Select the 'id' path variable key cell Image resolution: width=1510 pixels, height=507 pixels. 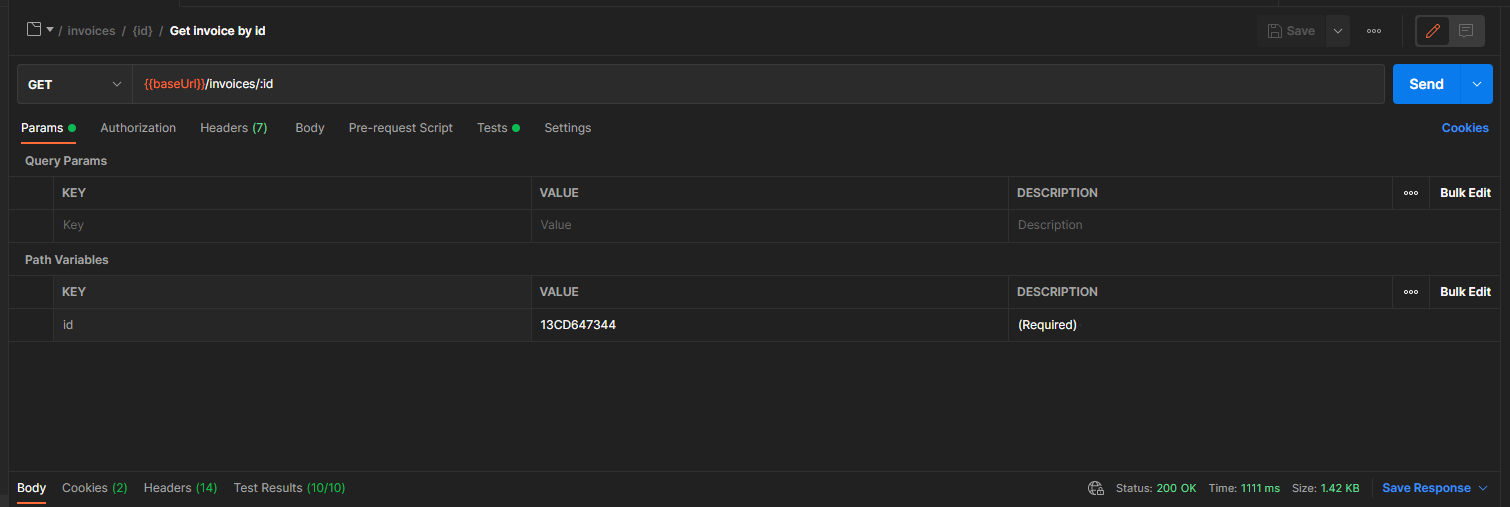point(292,325)
